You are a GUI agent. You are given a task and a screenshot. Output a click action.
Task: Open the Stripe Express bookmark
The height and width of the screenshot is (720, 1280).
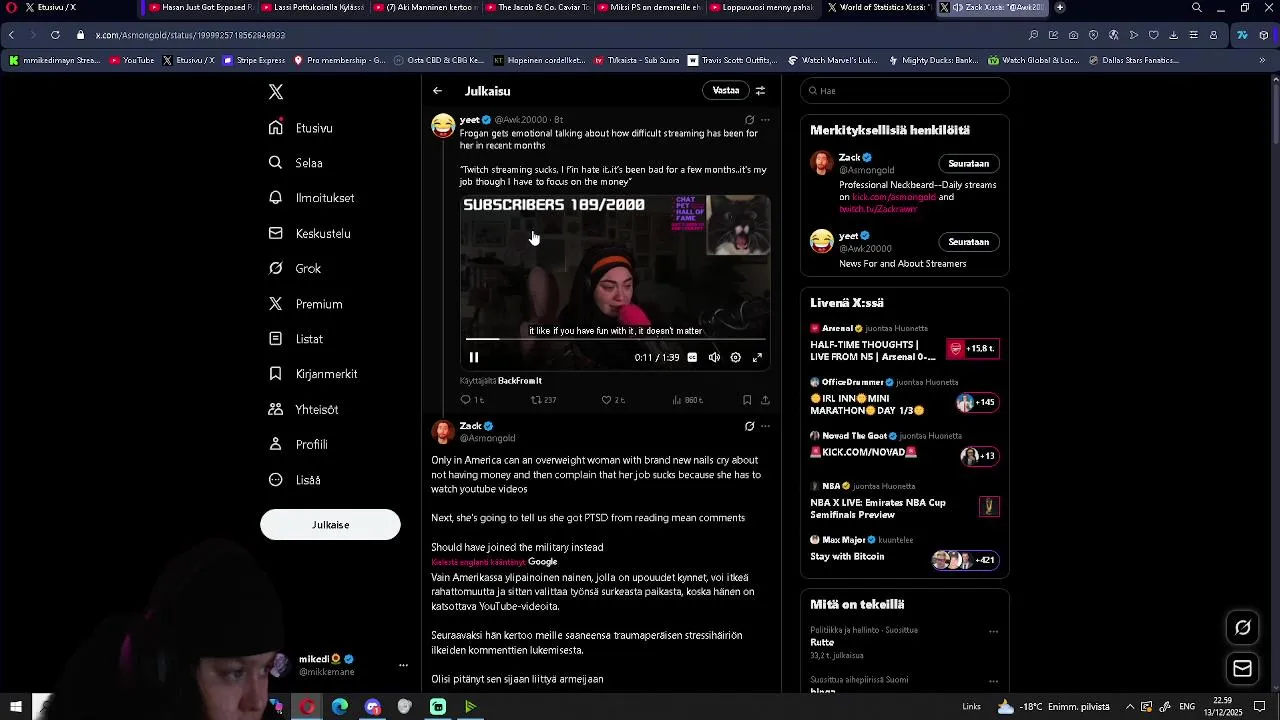click(x=254, y=60)
